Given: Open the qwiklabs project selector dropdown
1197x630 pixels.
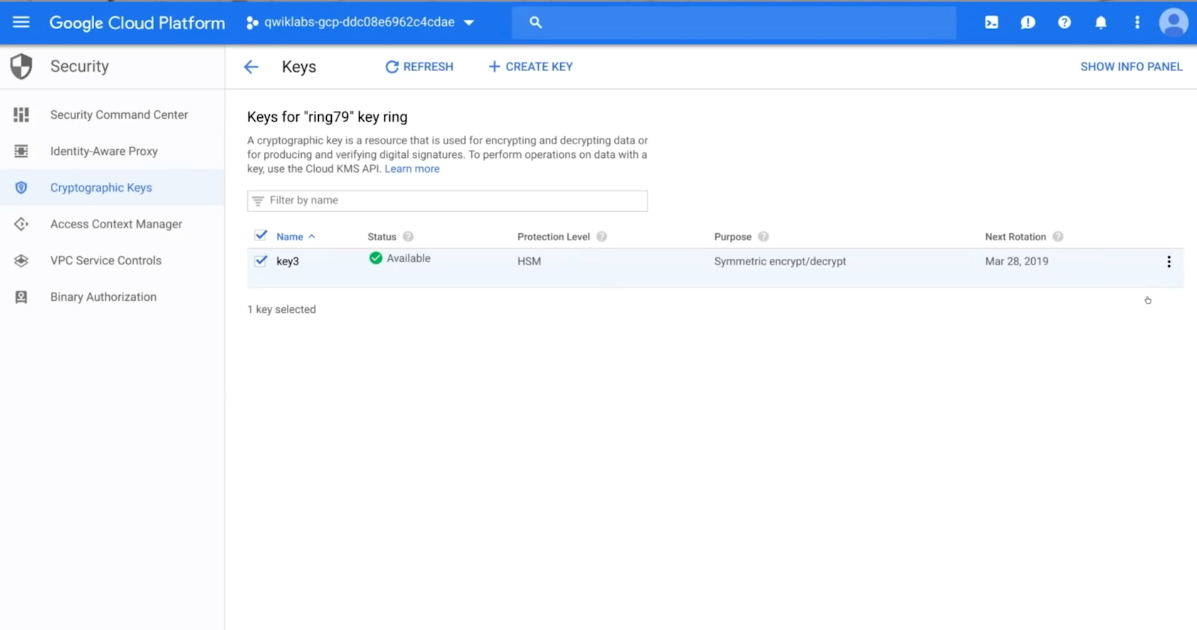Looking at the screenshot, I should [x=360, y=22].
